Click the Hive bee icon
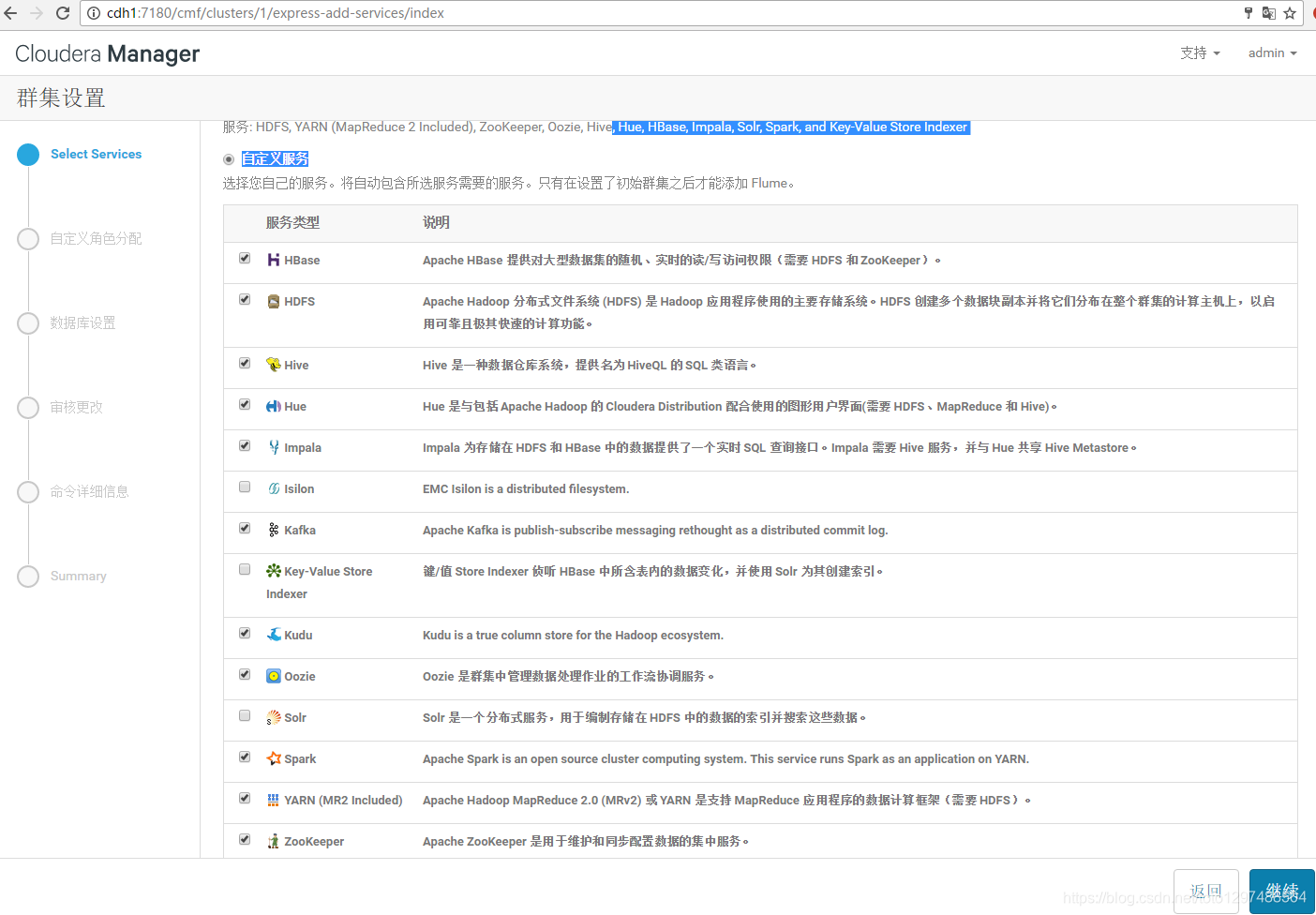This screenshot has width=1316, height=915. click(x=274, y=365)
